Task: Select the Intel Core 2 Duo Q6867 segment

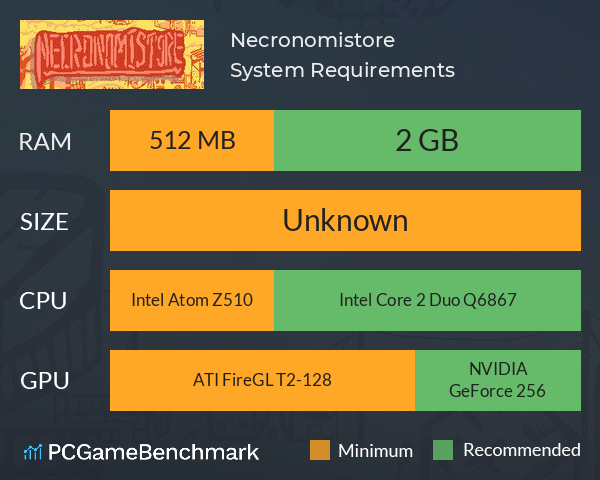Action: point(427,300)
